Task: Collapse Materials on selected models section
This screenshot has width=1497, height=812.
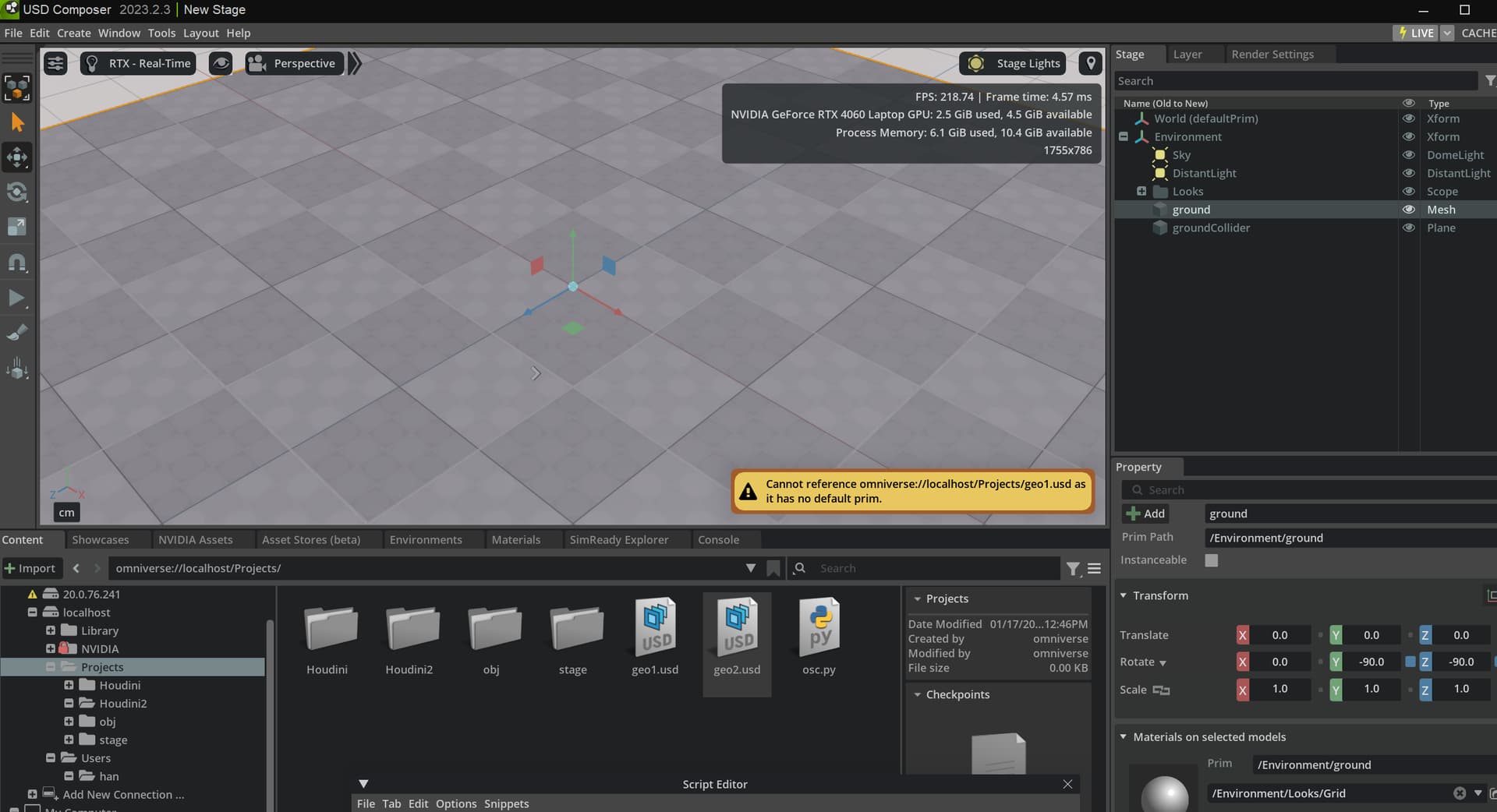Action: [1124, 736]
